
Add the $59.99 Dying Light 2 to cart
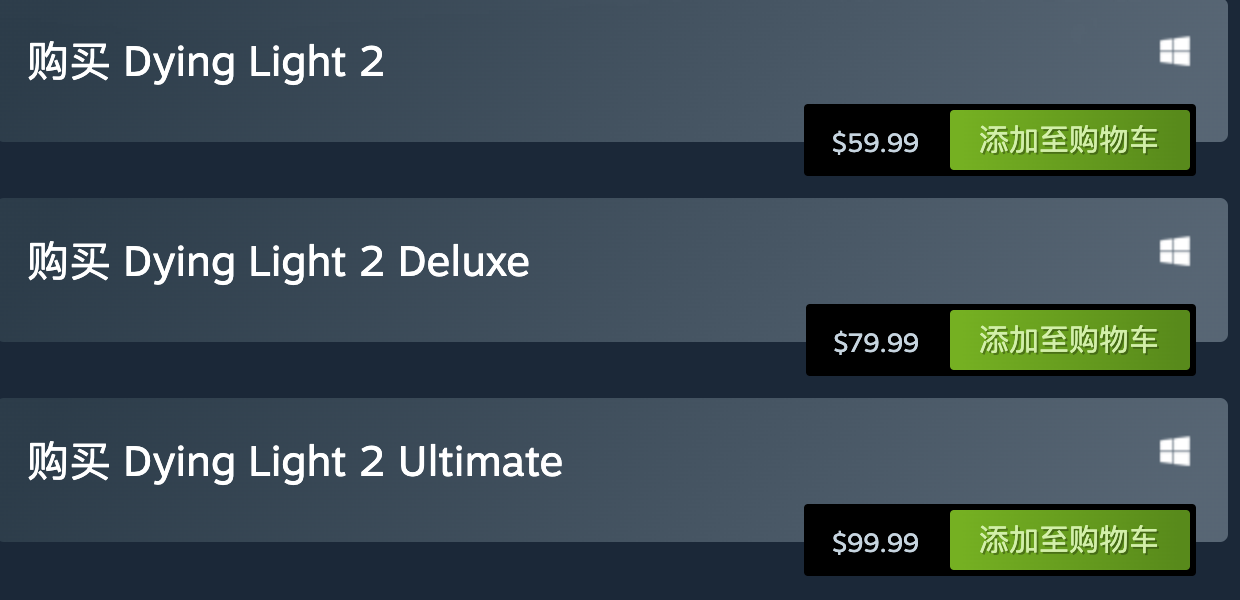pyautogui.click(x=1069, y=140)
